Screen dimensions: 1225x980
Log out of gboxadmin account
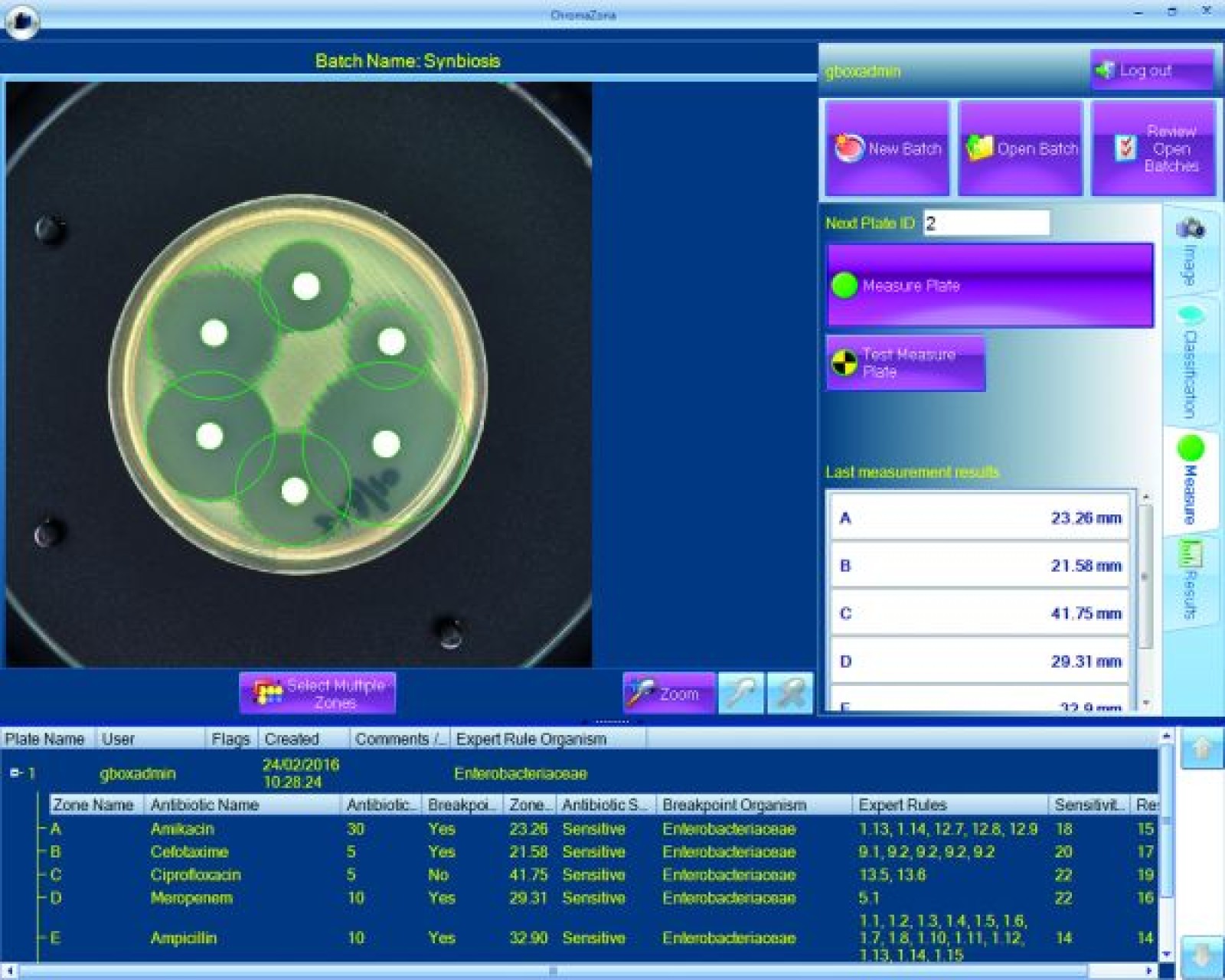click(x=1151, y=70)
